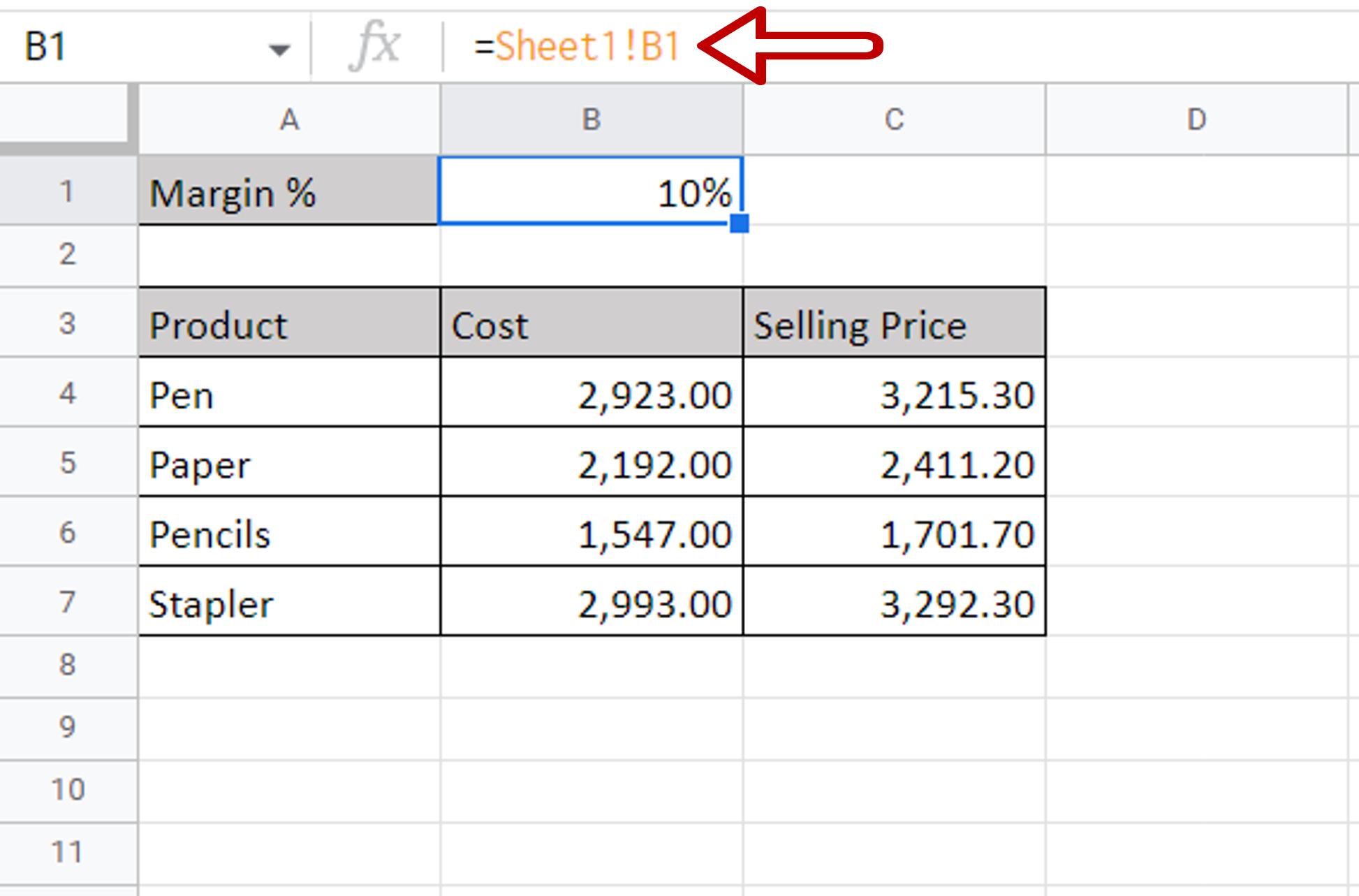Click the select-all corner box
Screen dimensions: 1359x896
click(x=68, y=119)
